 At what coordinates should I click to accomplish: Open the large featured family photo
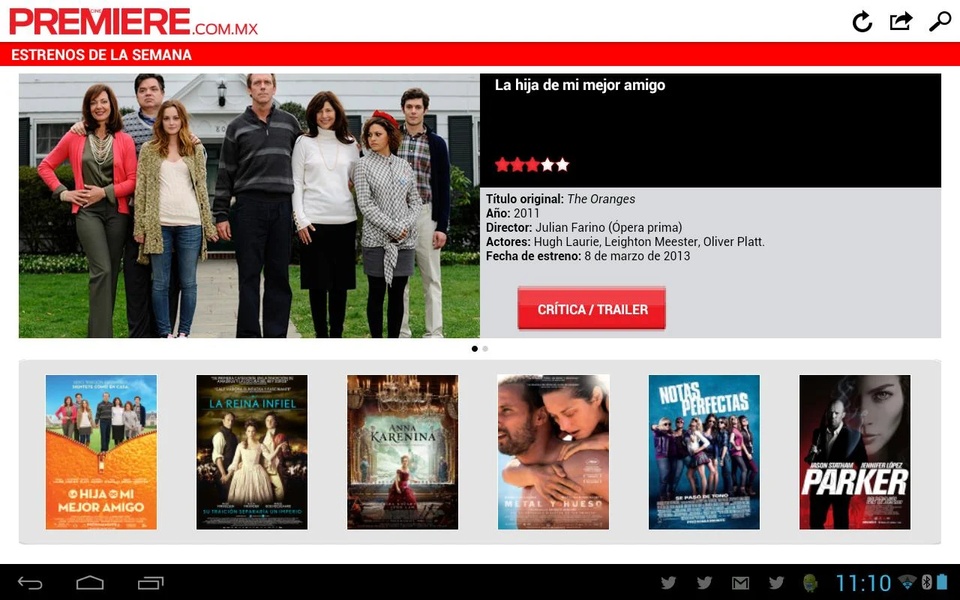pos(249,206)
